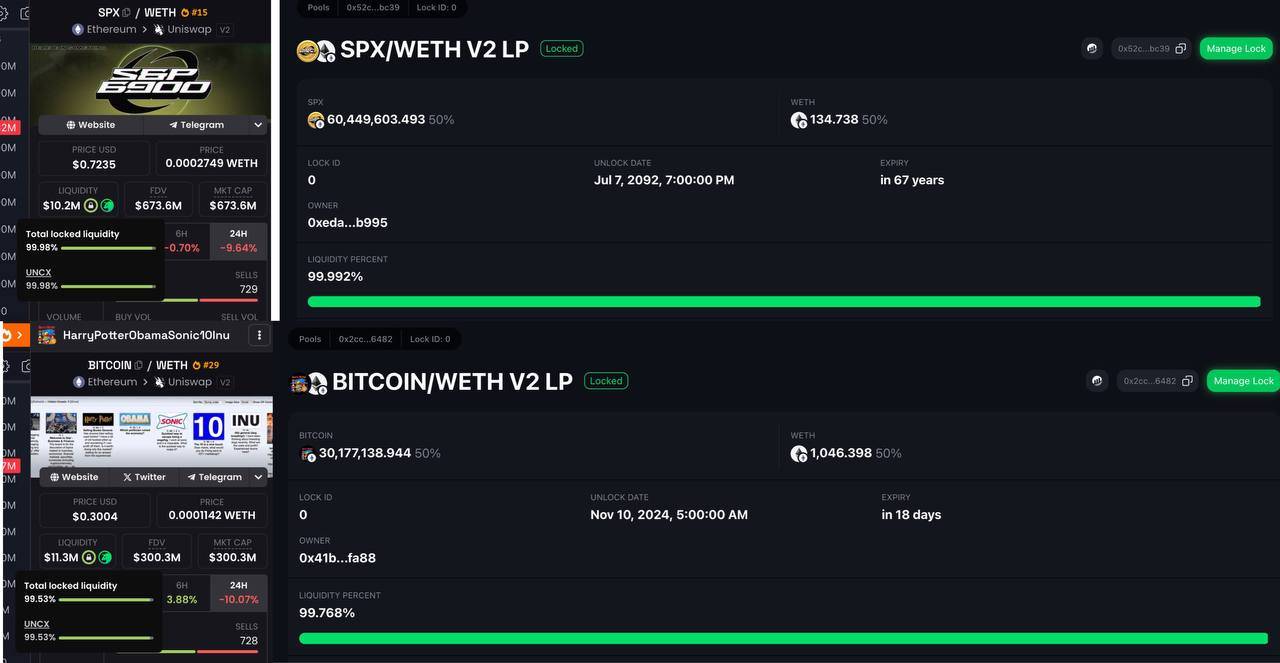Click the liquidity lock icon beside $10.2M
The image size is (1280, 663).
tap(91, 205)
